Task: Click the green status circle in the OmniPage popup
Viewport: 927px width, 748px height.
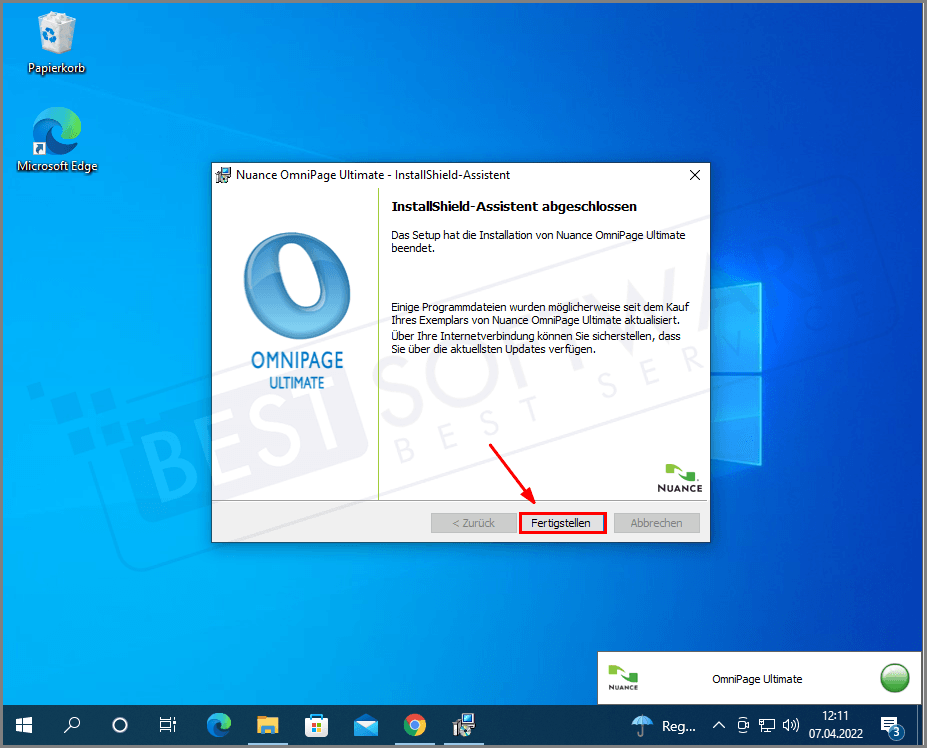Action: [894, 678]
